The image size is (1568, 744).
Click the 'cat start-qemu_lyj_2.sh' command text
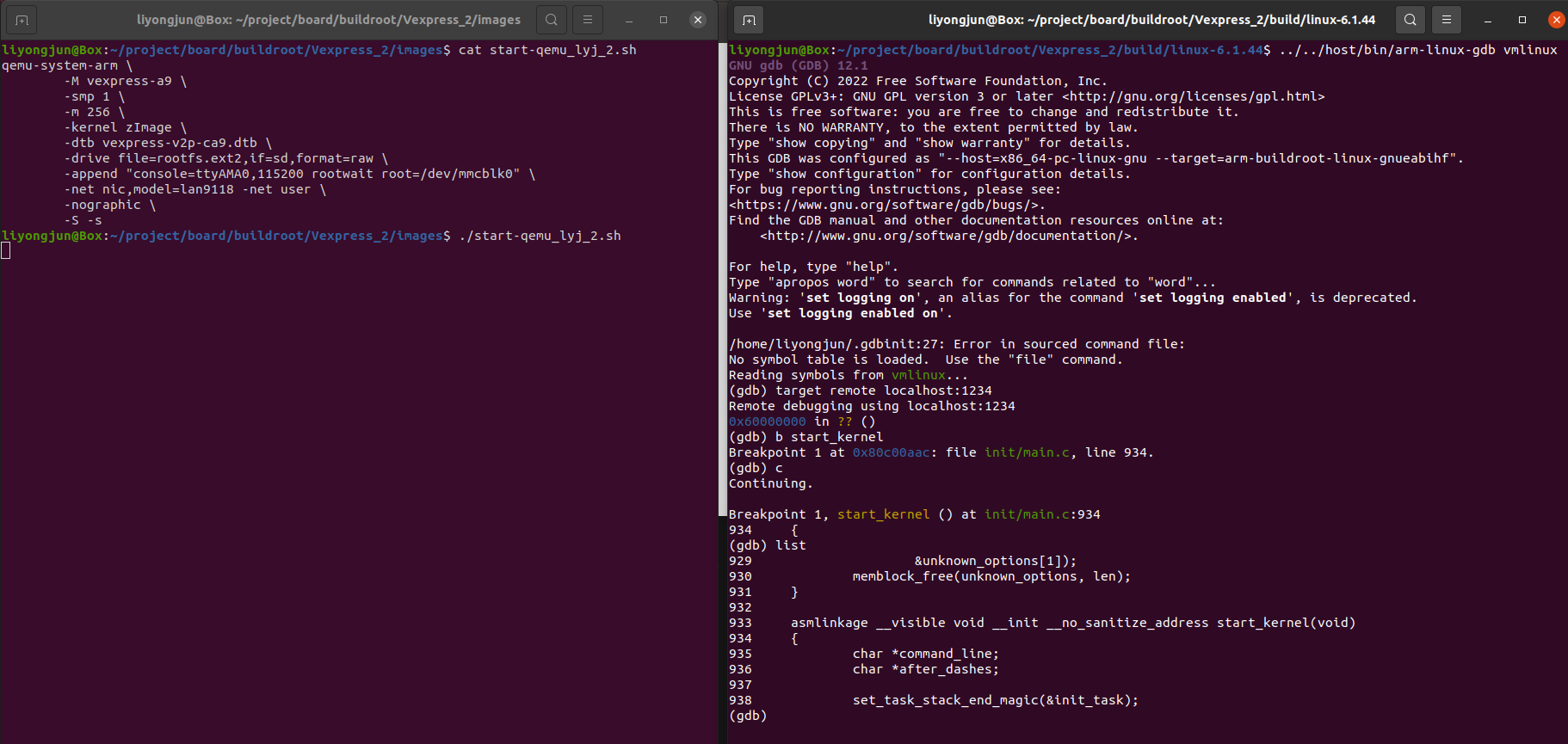point(547,50)
